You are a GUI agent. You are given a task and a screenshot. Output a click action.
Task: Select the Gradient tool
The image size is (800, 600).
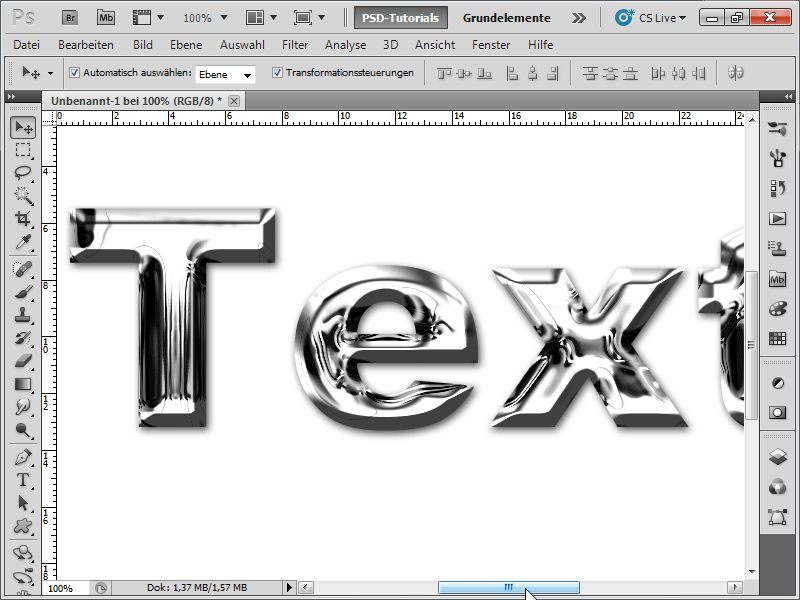23,384
